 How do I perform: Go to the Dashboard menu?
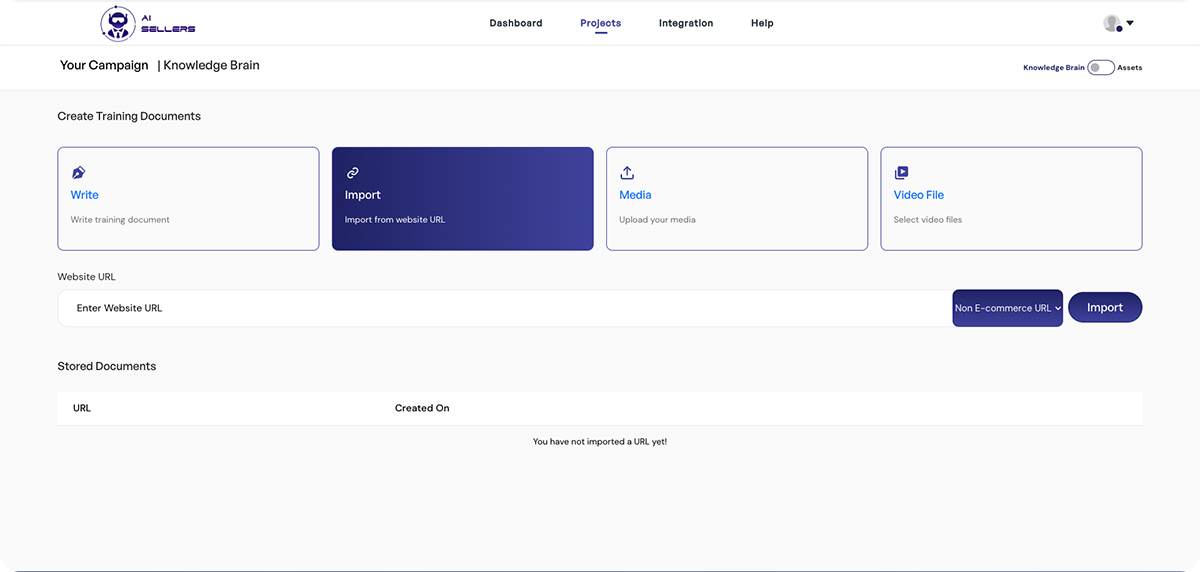click(515, 23)
